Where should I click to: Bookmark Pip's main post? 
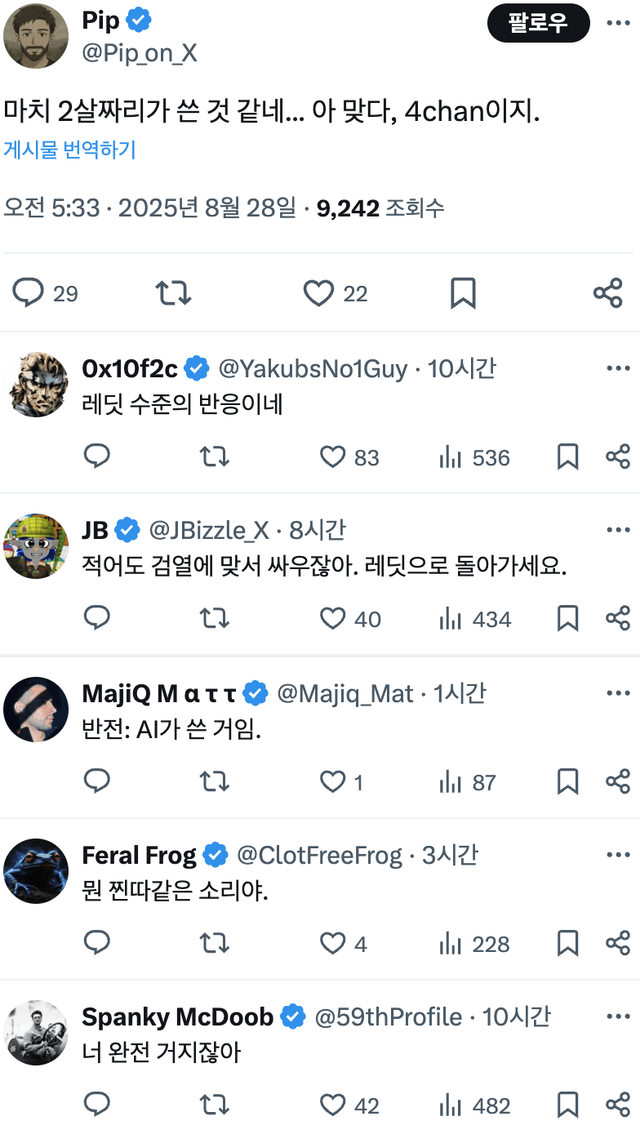[x=462, y=293]
